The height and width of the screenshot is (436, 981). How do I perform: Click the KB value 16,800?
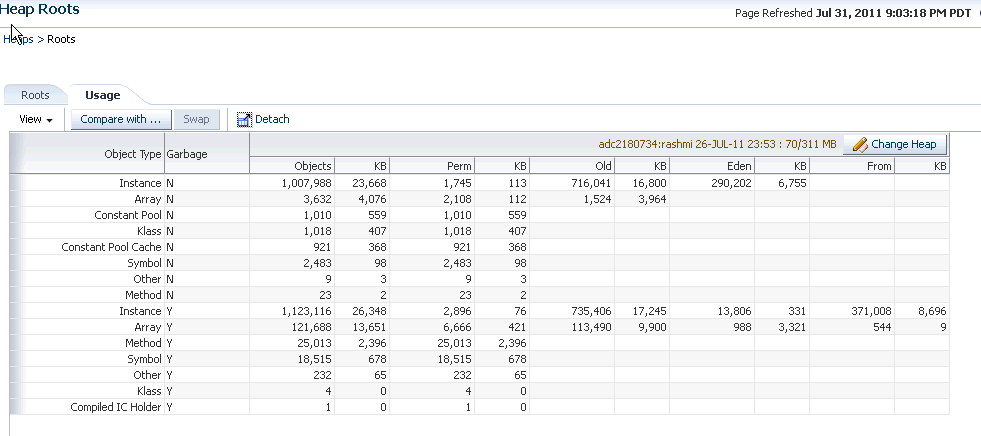tap(649, 183)
